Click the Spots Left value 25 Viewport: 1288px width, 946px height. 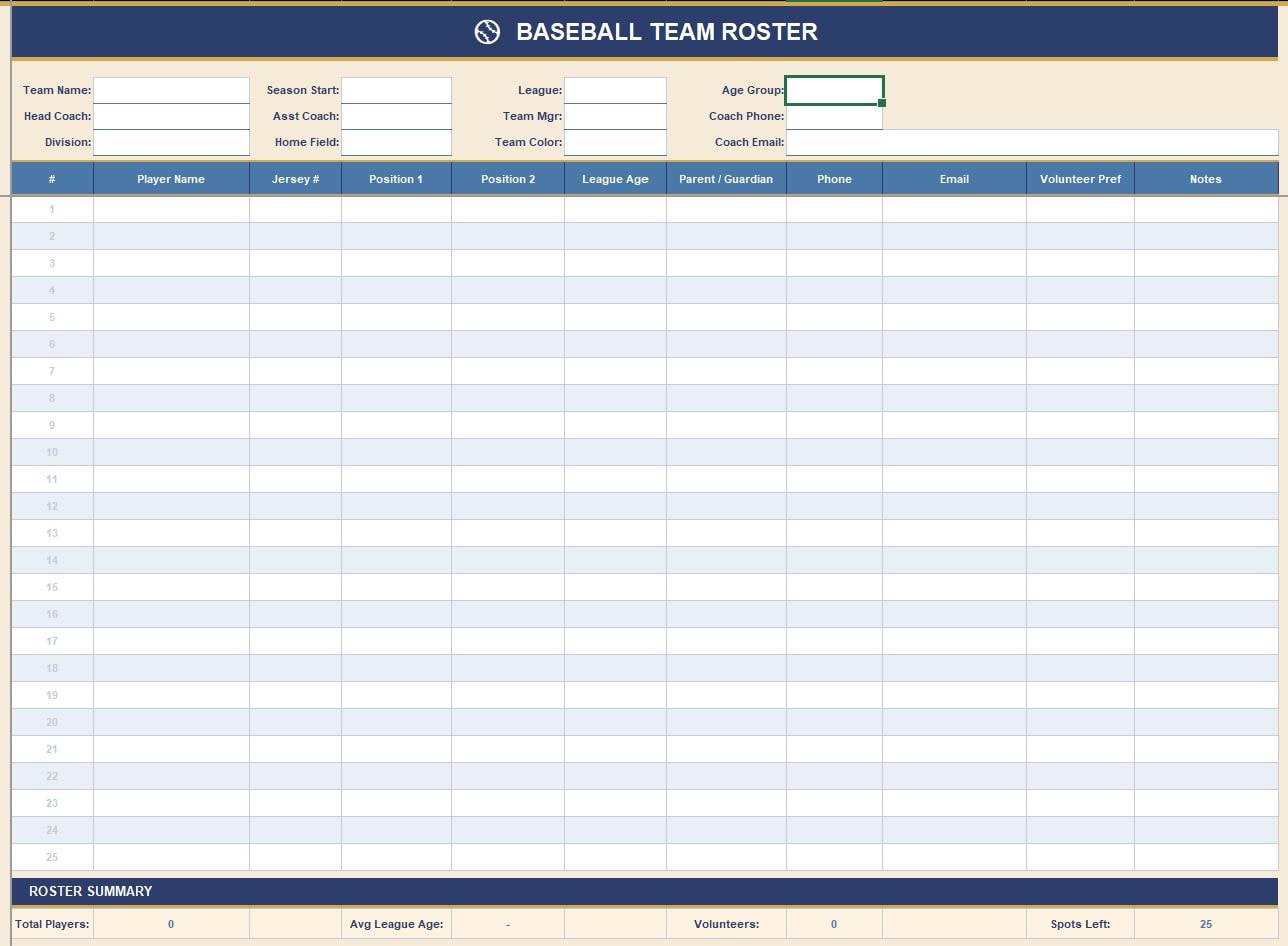(x=1206, y=924)
